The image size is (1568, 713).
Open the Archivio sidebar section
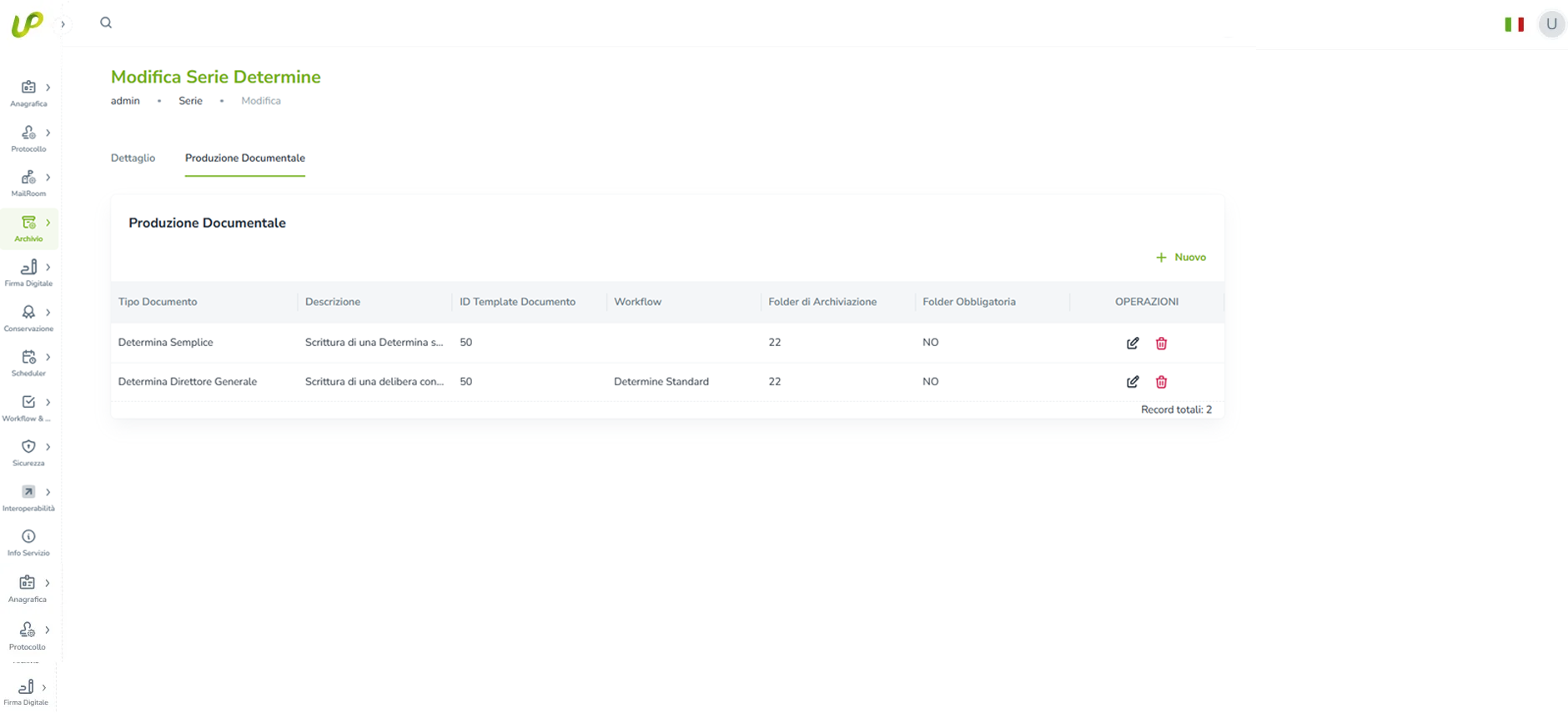click(28, 228)
